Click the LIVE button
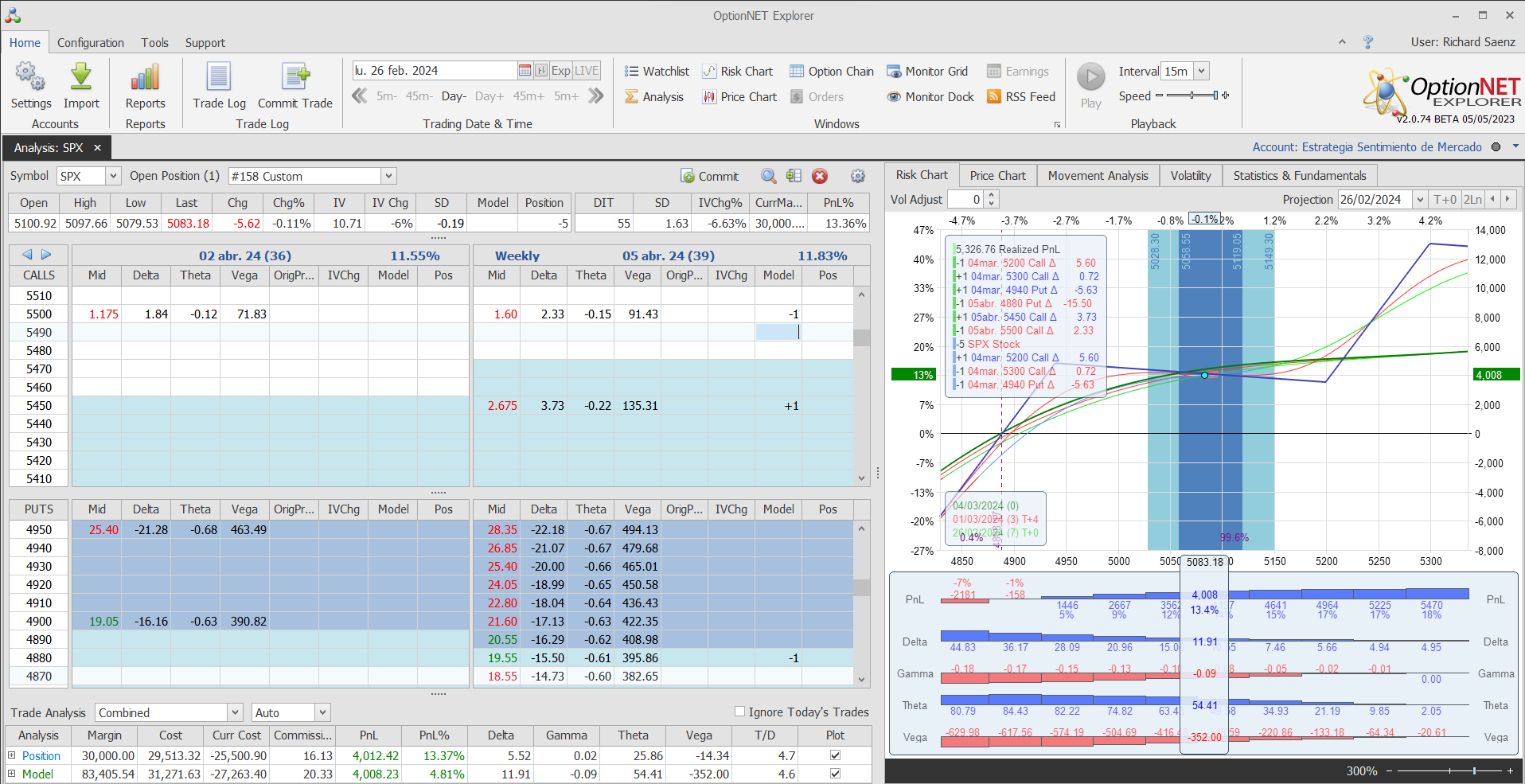Screen dimensions: 1525x784 click(587, 71)
